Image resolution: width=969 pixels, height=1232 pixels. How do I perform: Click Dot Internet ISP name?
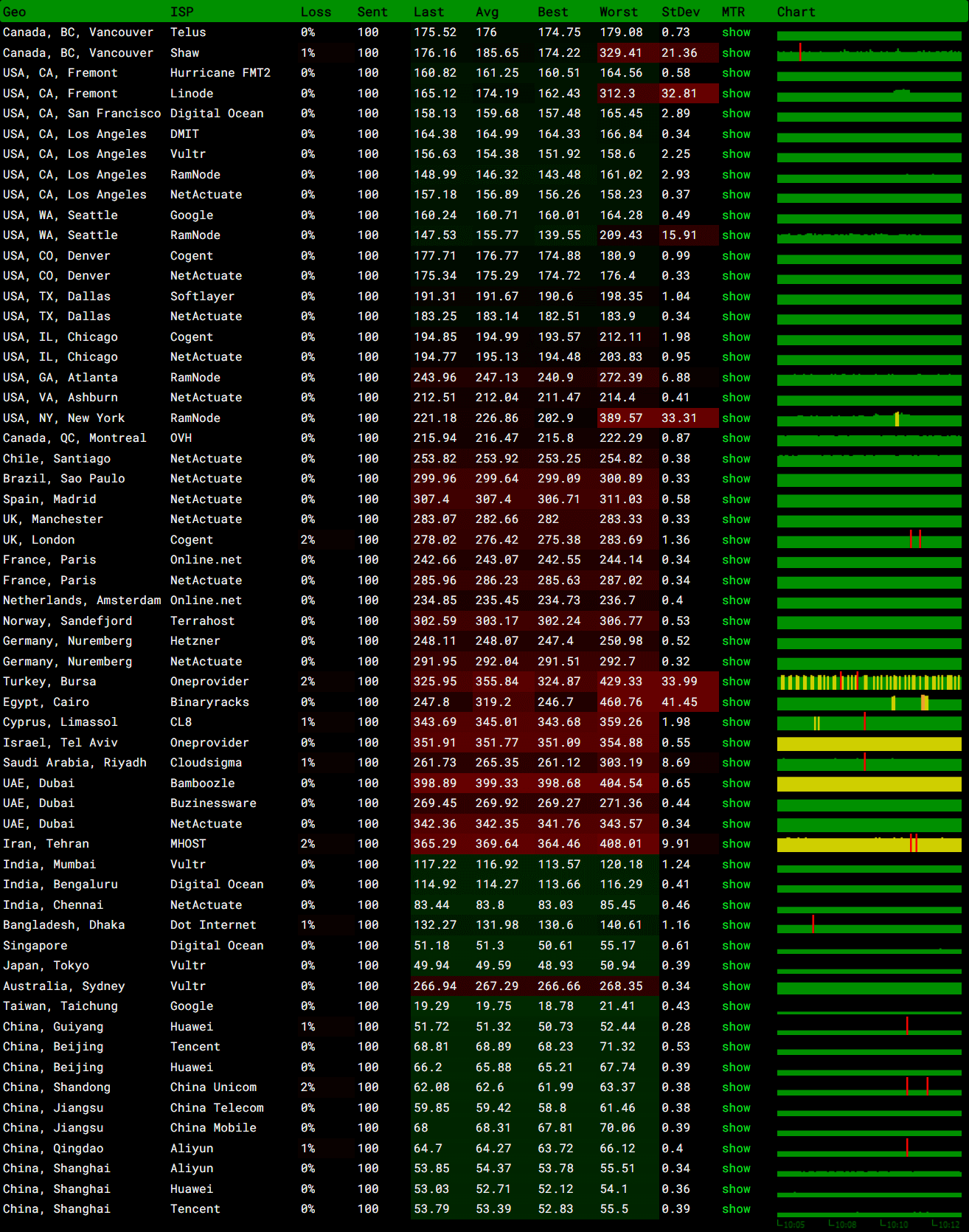(x=213, y=925)
